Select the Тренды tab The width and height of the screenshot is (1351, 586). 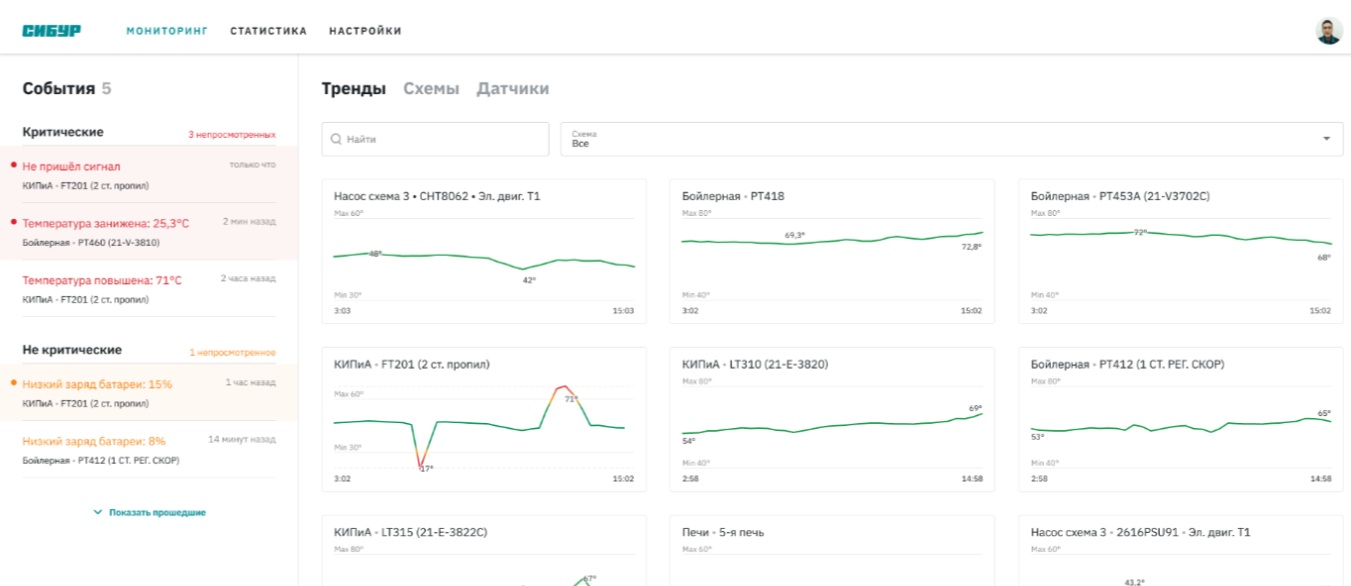[353, 88]
